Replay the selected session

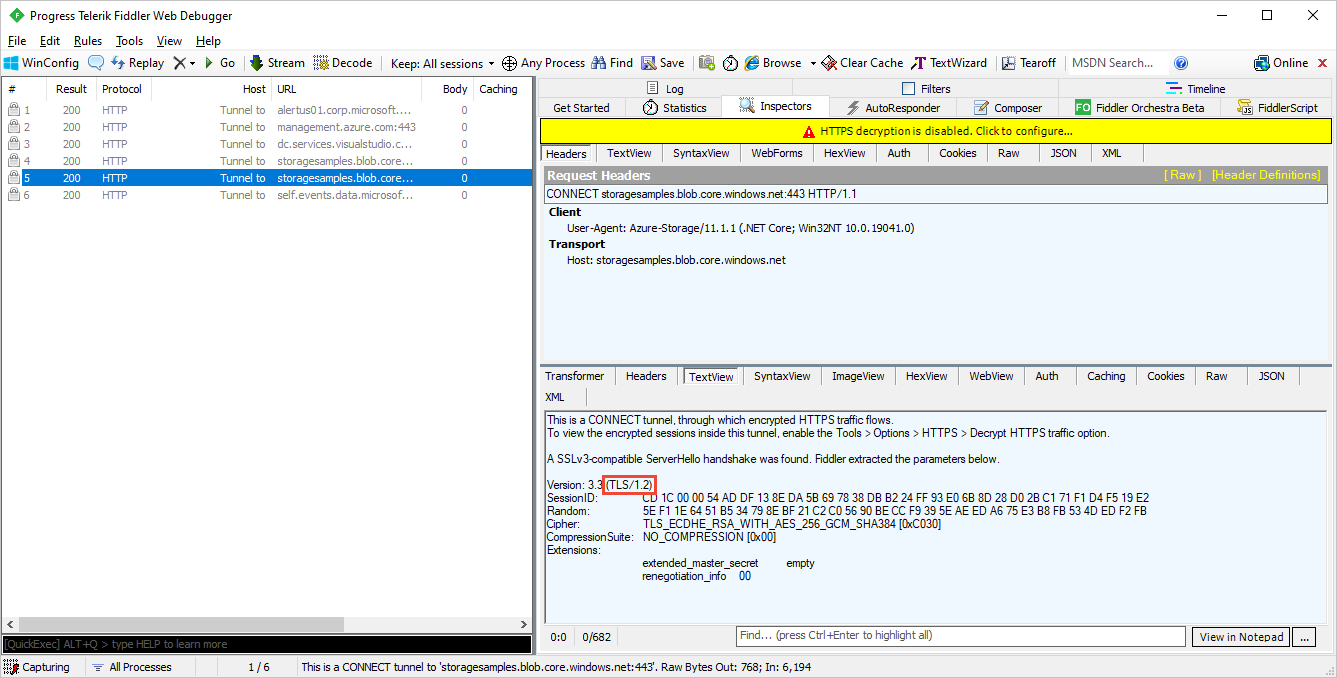(x=137, y=62)
